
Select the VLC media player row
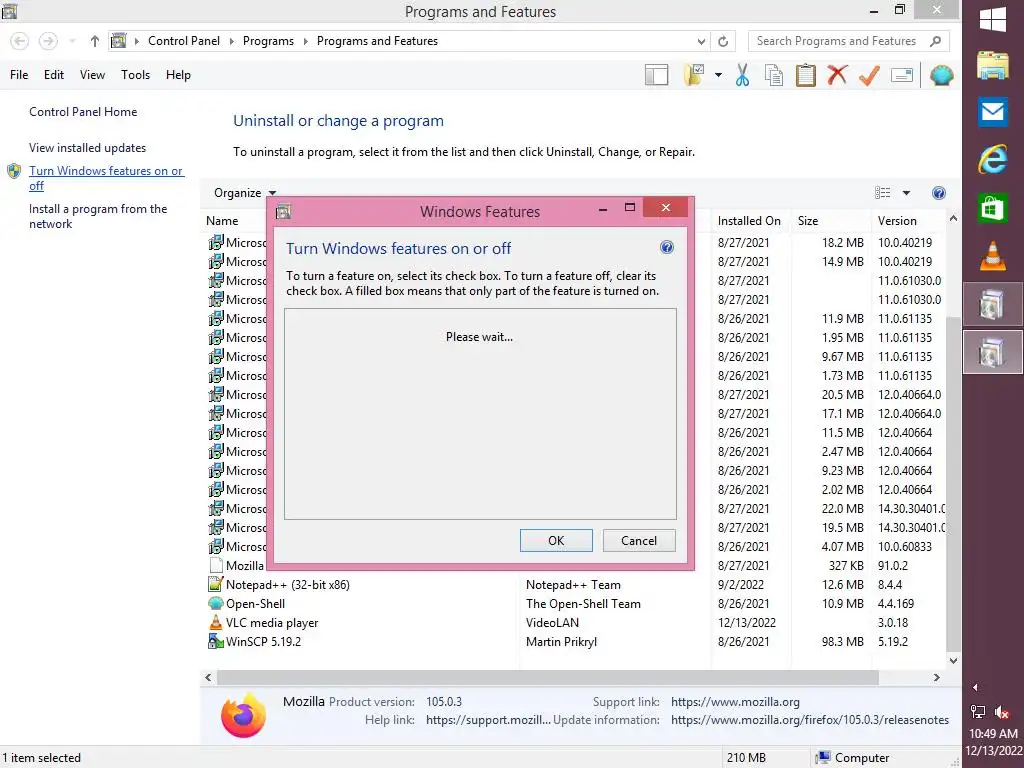(x=575, y=622)
